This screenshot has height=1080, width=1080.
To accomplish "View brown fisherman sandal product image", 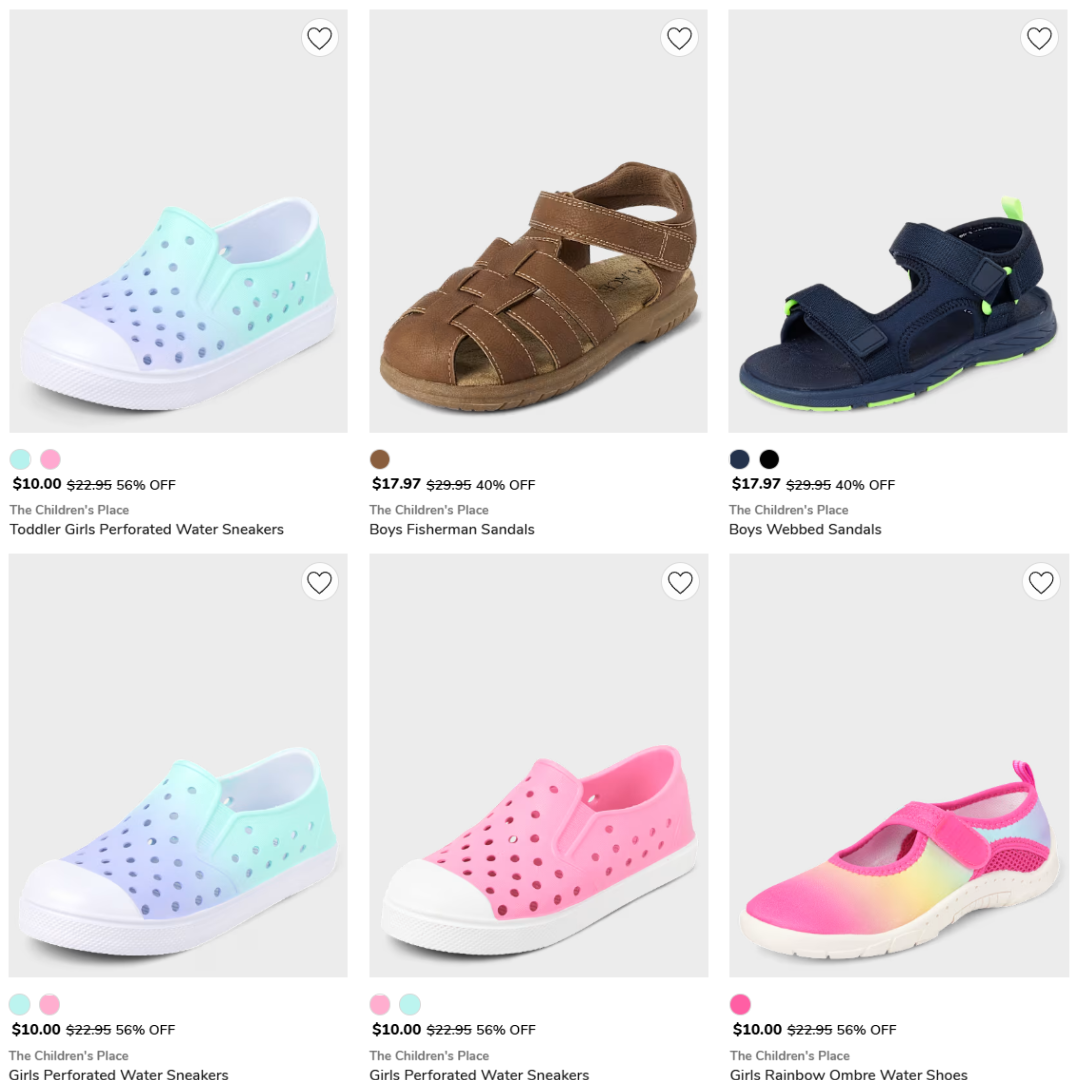I will click(539, 221).
